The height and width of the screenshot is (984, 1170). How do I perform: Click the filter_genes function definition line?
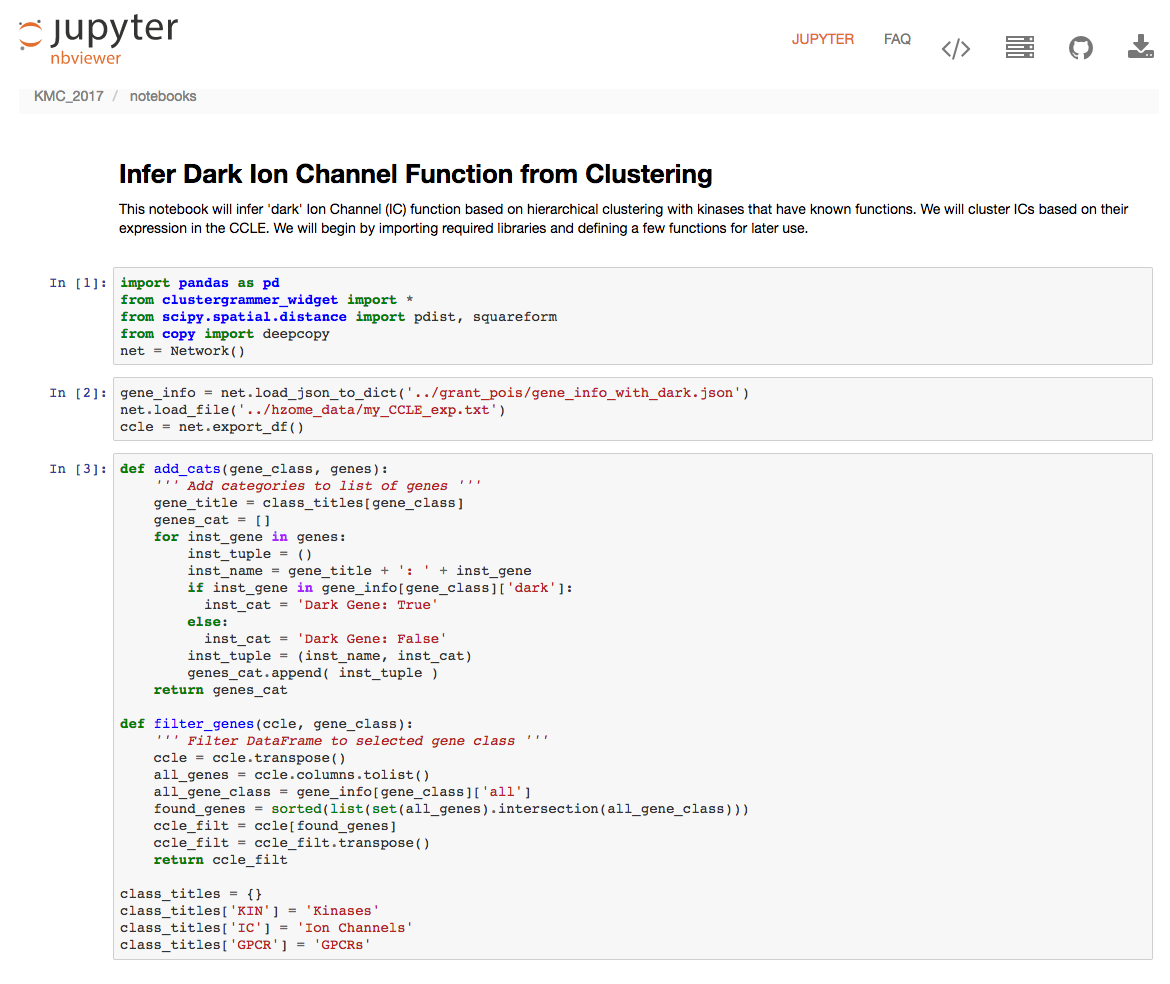click(266, 724)
